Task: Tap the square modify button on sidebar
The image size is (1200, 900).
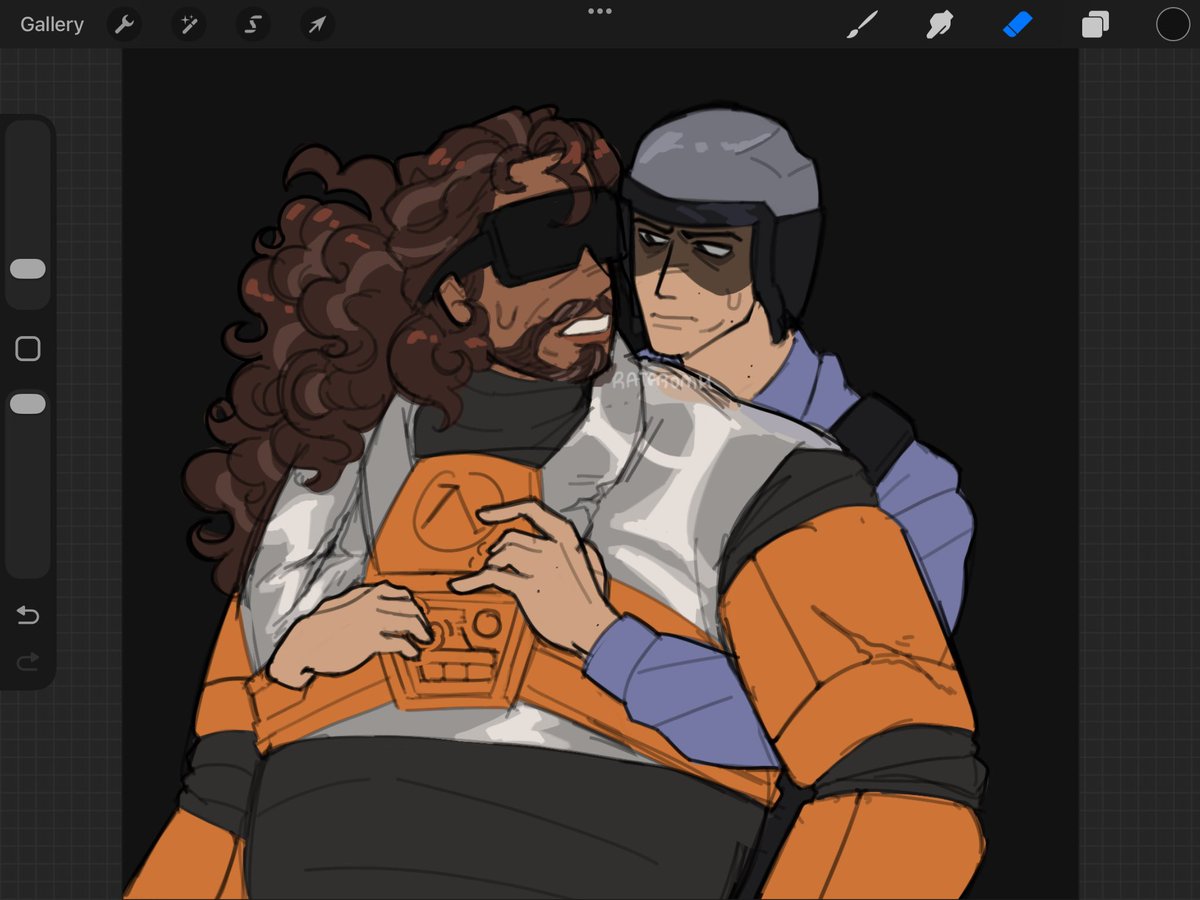Action: click(28, 349)
